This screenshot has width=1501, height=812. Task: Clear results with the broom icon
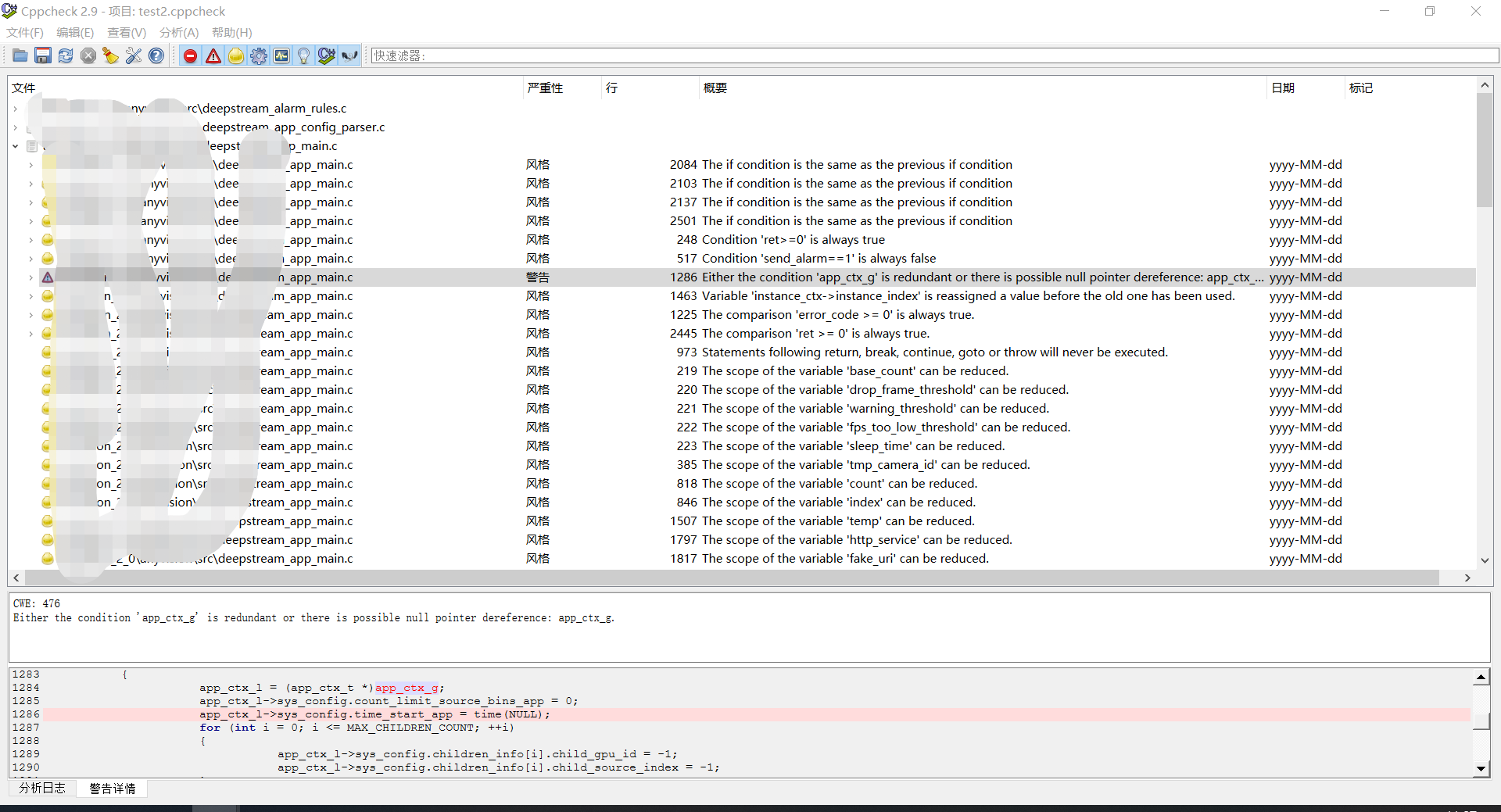coord(111,55)
